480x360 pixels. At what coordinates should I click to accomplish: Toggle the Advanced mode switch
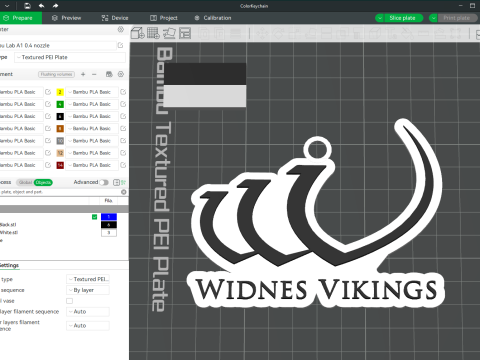(104, 182)
